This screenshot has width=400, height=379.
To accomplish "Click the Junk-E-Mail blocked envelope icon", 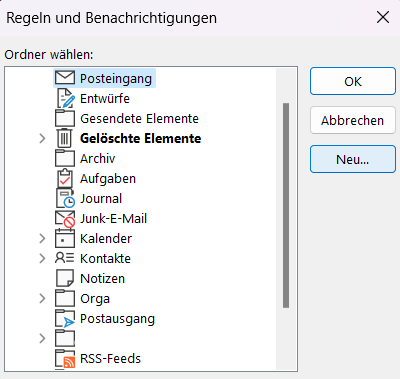I will [65, 219].
